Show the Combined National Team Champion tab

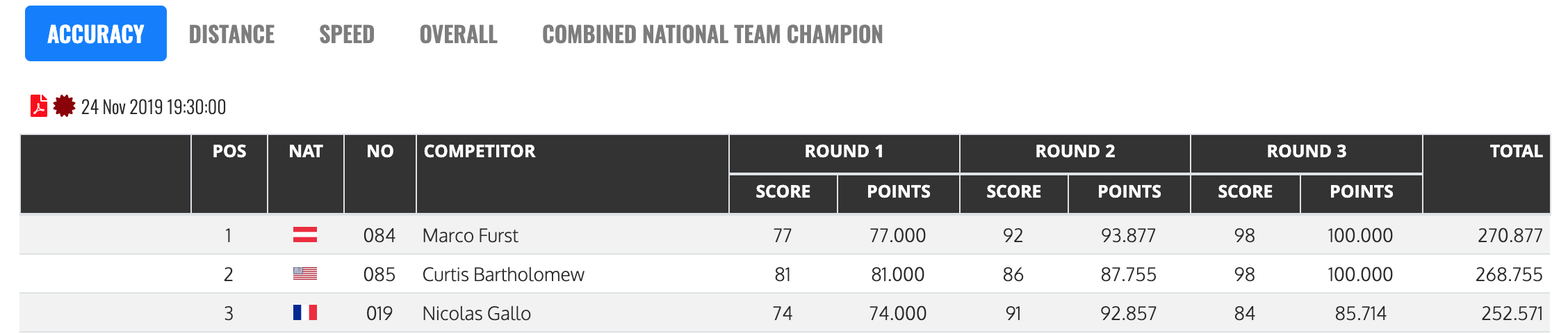point(712,34)
